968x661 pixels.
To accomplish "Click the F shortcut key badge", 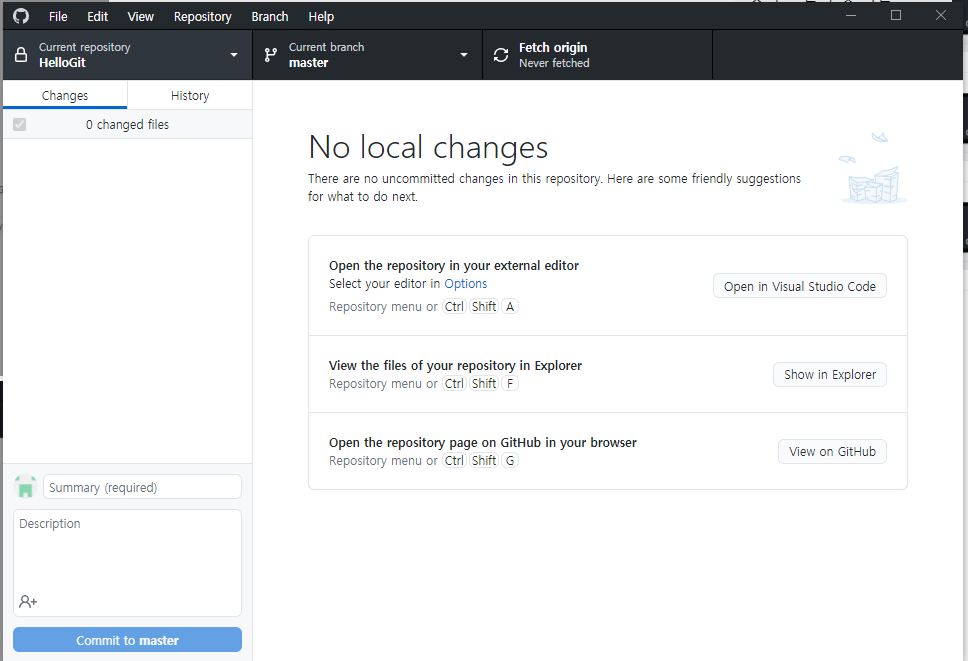I will (x=510, y=384).
